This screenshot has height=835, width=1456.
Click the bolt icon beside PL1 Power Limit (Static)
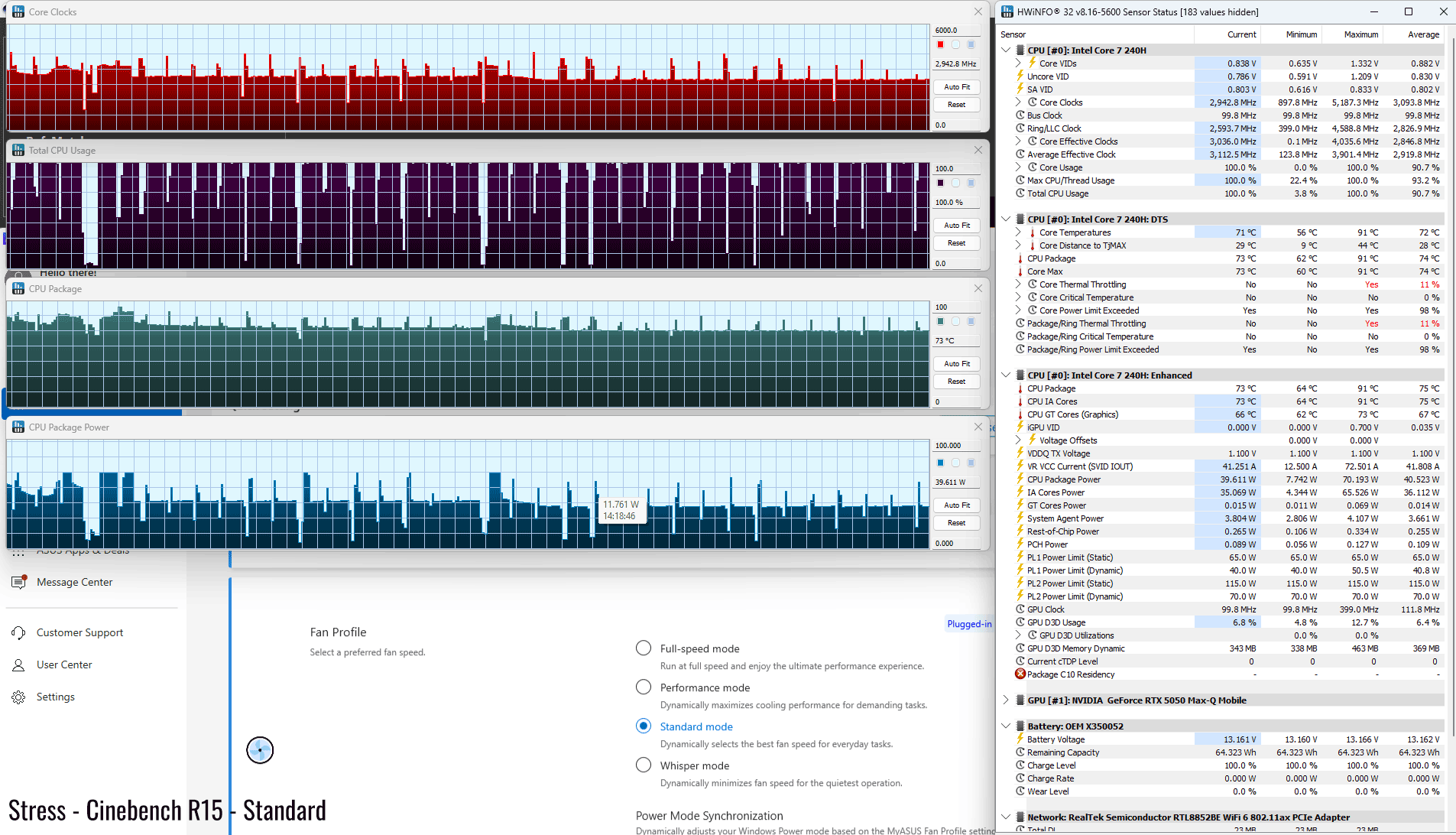[1020, 557]
